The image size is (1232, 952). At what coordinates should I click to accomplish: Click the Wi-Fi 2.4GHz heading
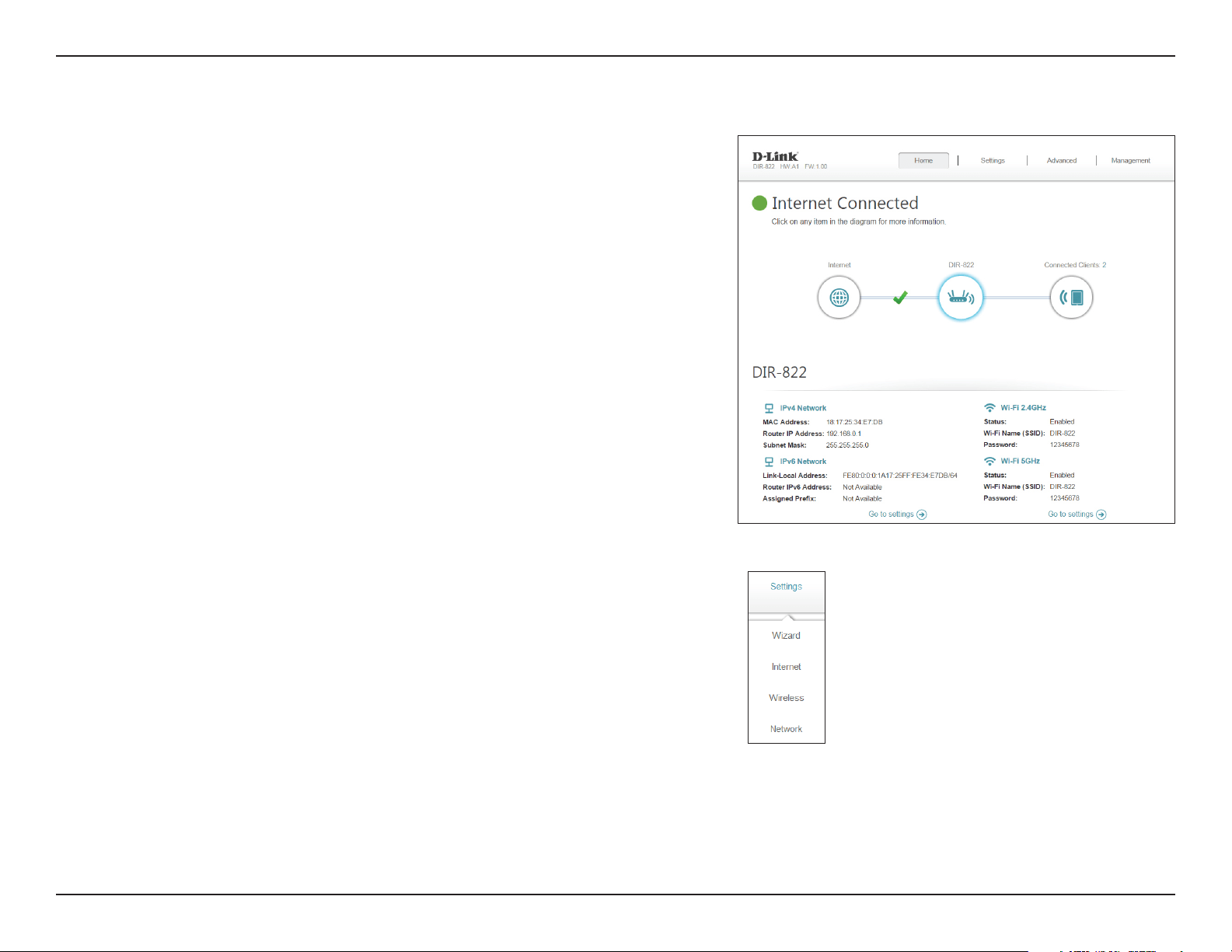[x=1023, y=407]
